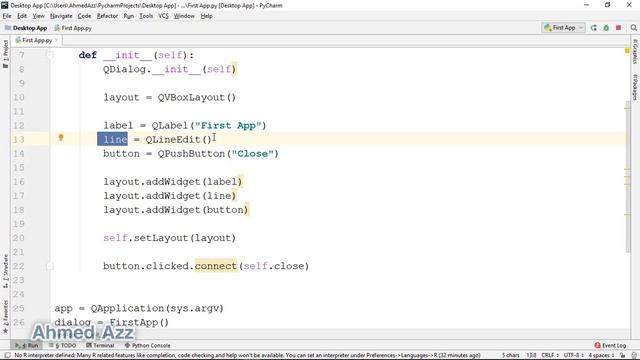Open the Refactor menu
Image resolution: width=640 pixels, height=360 pixels.
(x=107, y=16)
